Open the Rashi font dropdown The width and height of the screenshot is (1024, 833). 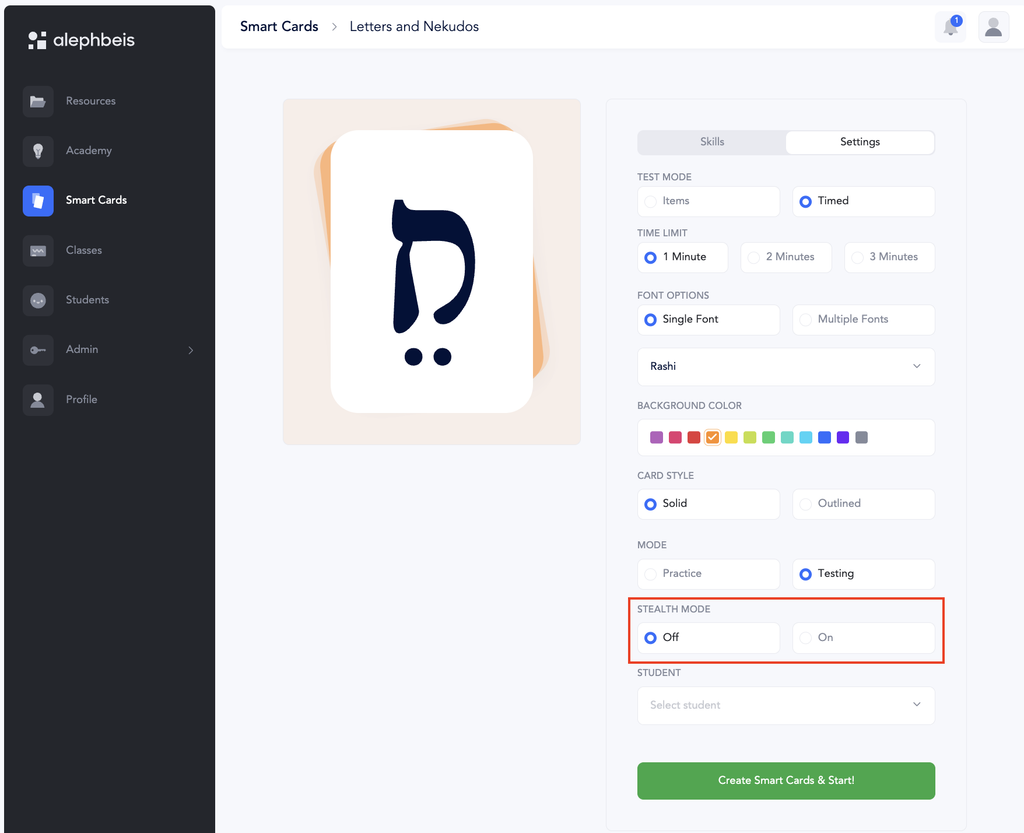point(786,366)
